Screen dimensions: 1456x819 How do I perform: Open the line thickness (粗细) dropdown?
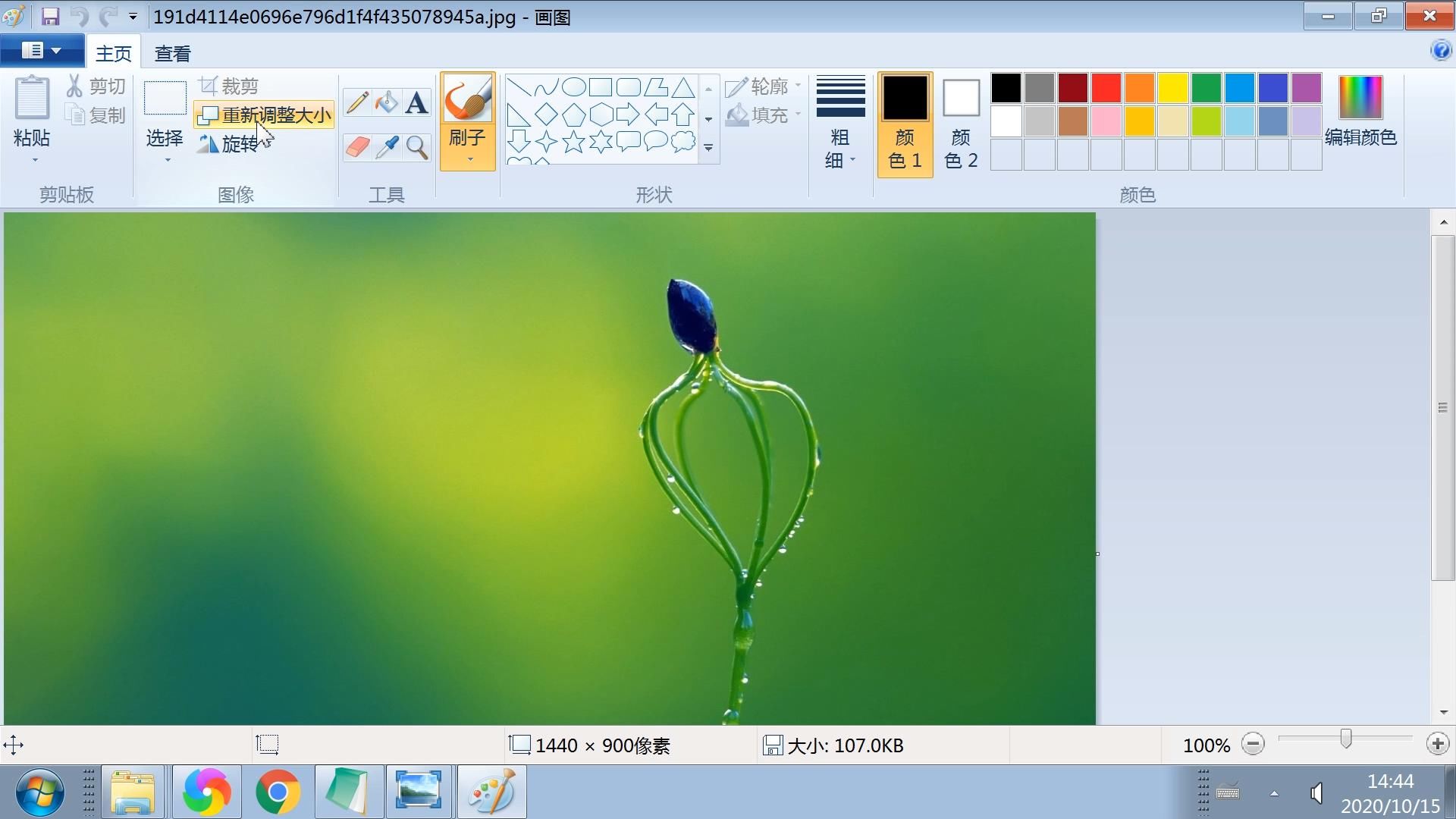pyautogui.click(x=840, y=149)
